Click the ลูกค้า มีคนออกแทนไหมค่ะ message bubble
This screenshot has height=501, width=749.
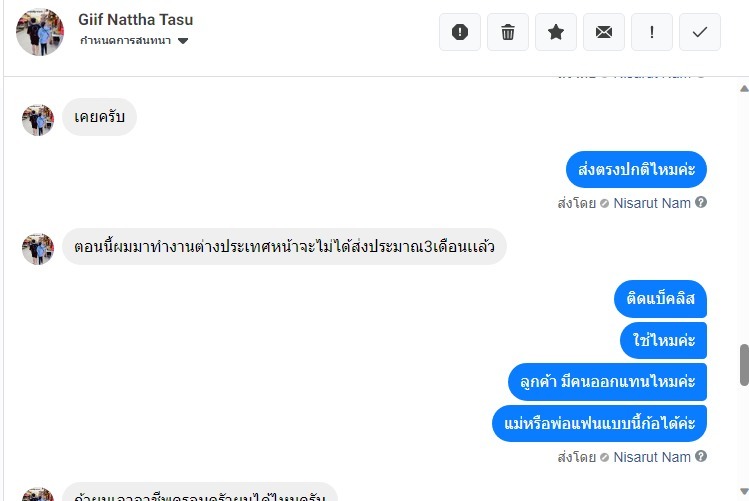pyautogui.click(x=607, y=382)
